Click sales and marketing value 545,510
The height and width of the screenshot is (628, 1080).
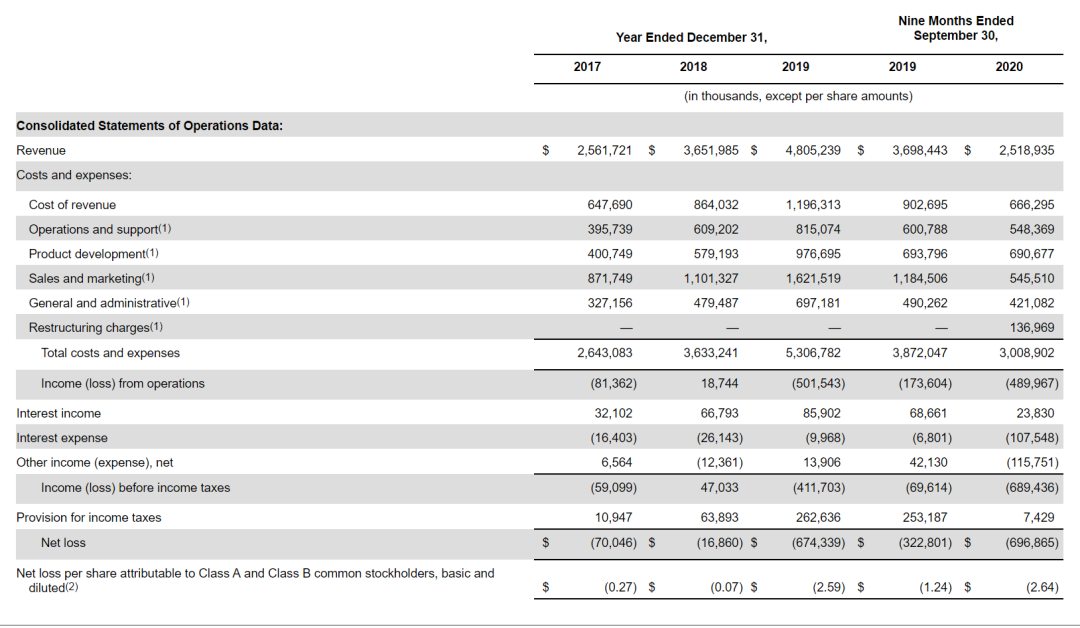coord(1032,278)
